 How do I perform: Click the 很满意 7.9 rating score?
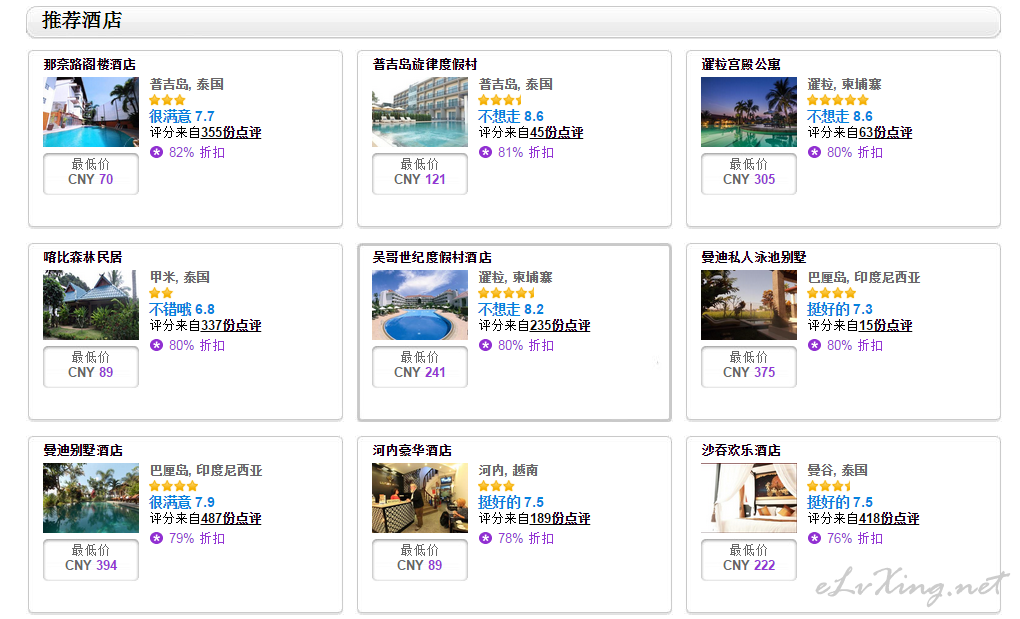coord(181,503)
